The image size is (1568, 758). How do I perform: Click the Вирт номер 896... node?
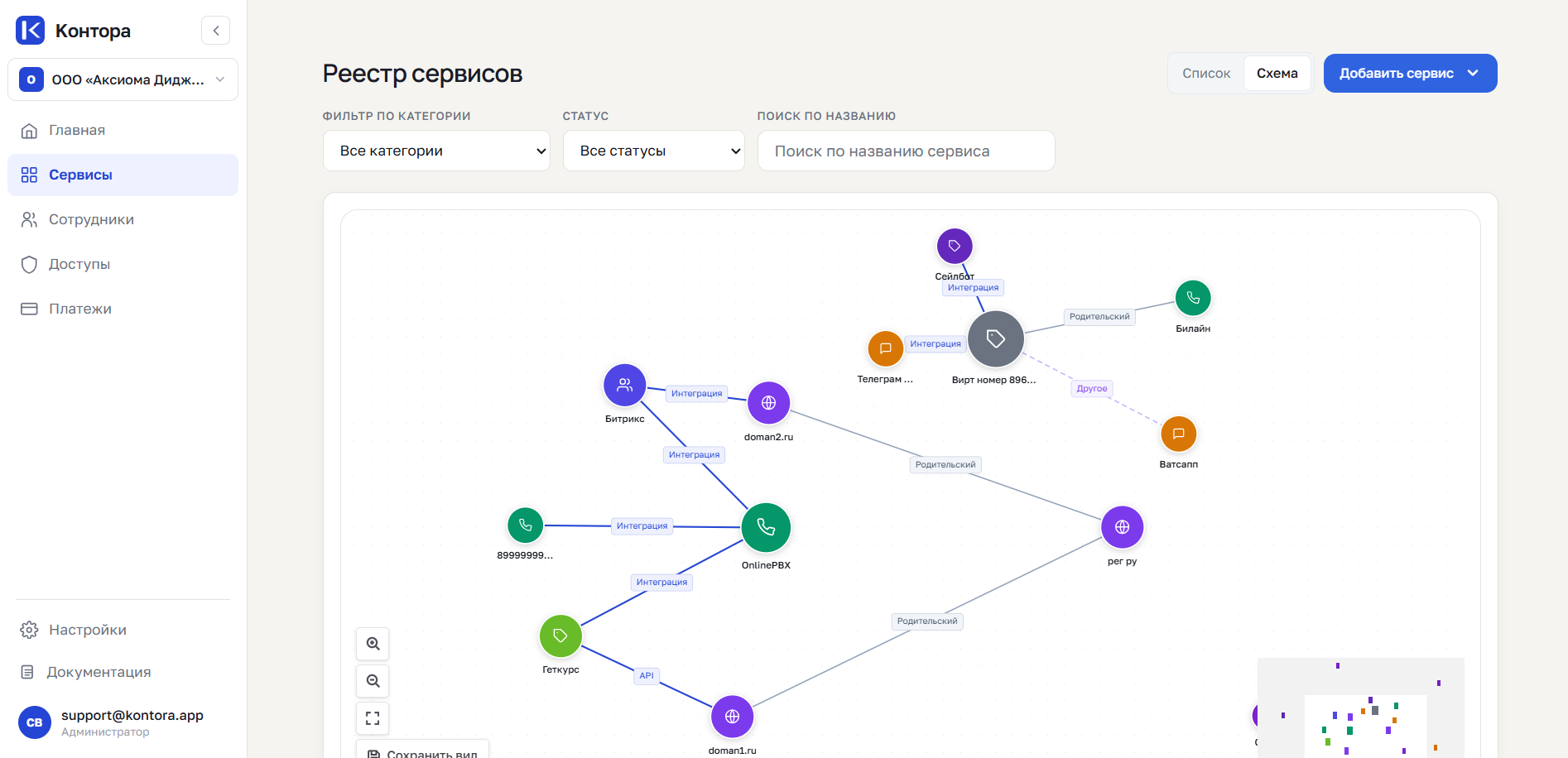point(996,338)
